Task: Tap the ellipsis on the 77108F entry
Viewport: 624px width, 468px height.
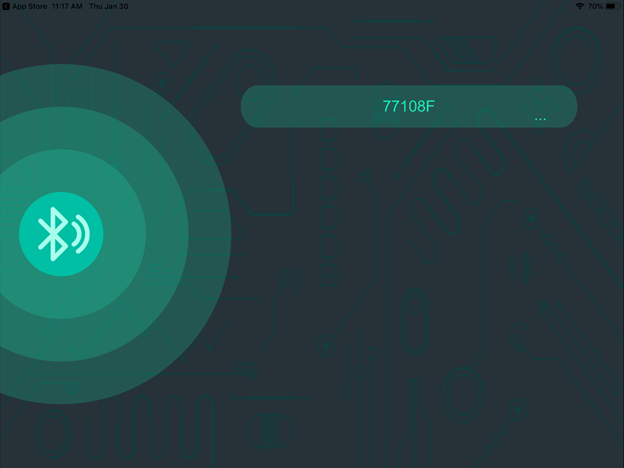Action: pyautogui.click(x=540, y=119)
